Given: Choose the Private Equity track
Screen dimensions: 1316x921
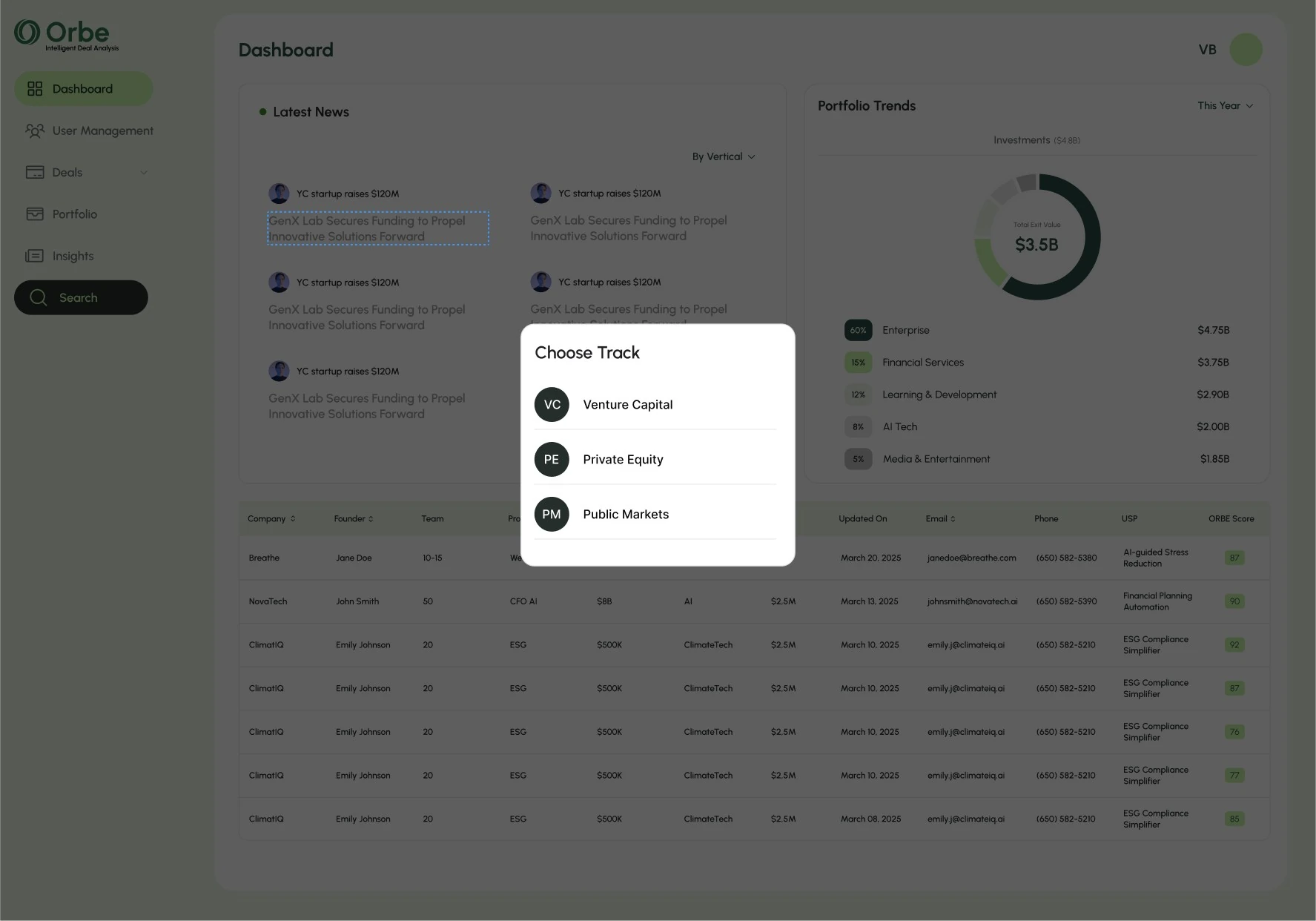Looking at the screenshot, I should 655,460.
